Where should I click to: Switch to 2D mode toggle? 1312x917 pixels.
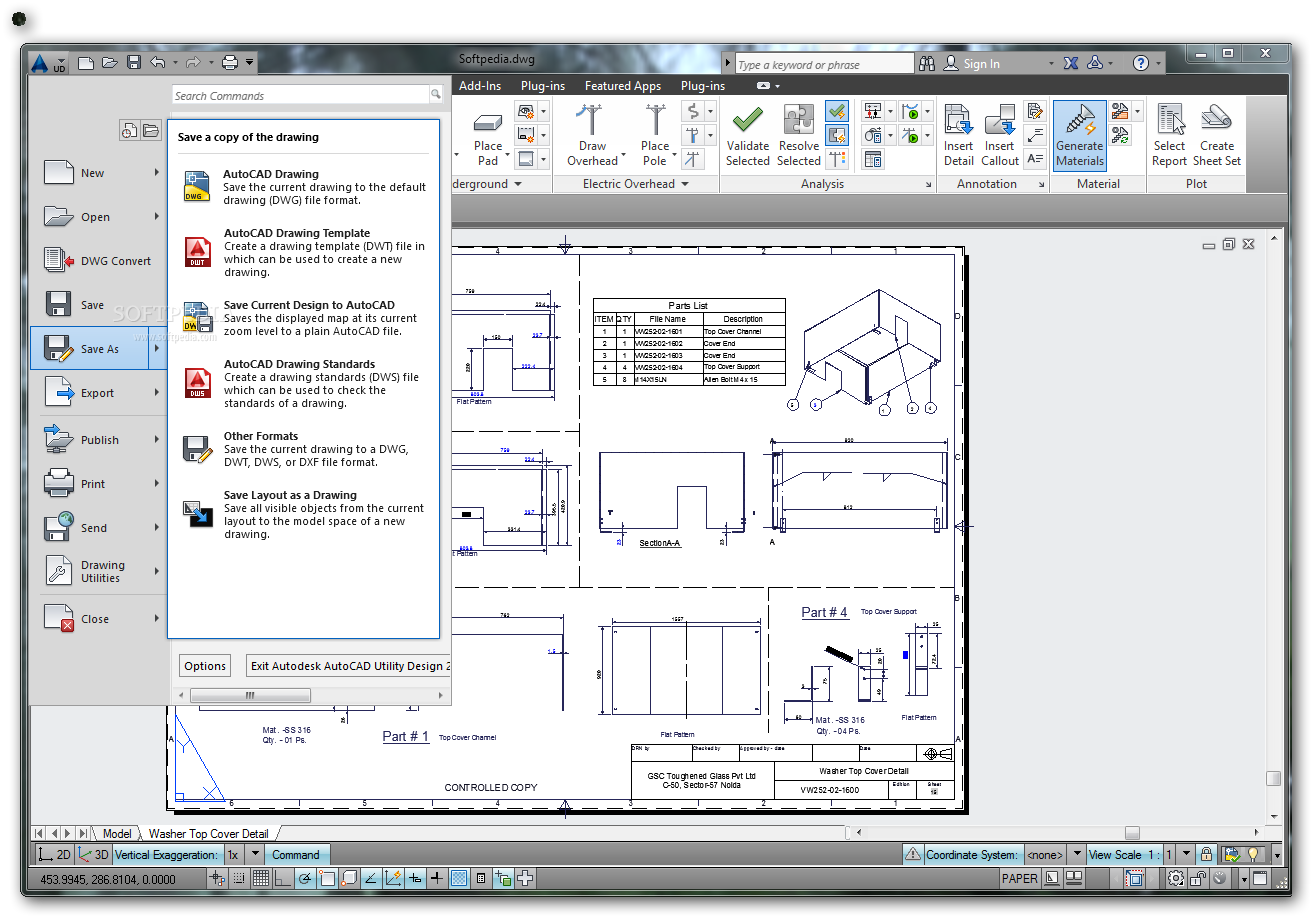(54, 855)
